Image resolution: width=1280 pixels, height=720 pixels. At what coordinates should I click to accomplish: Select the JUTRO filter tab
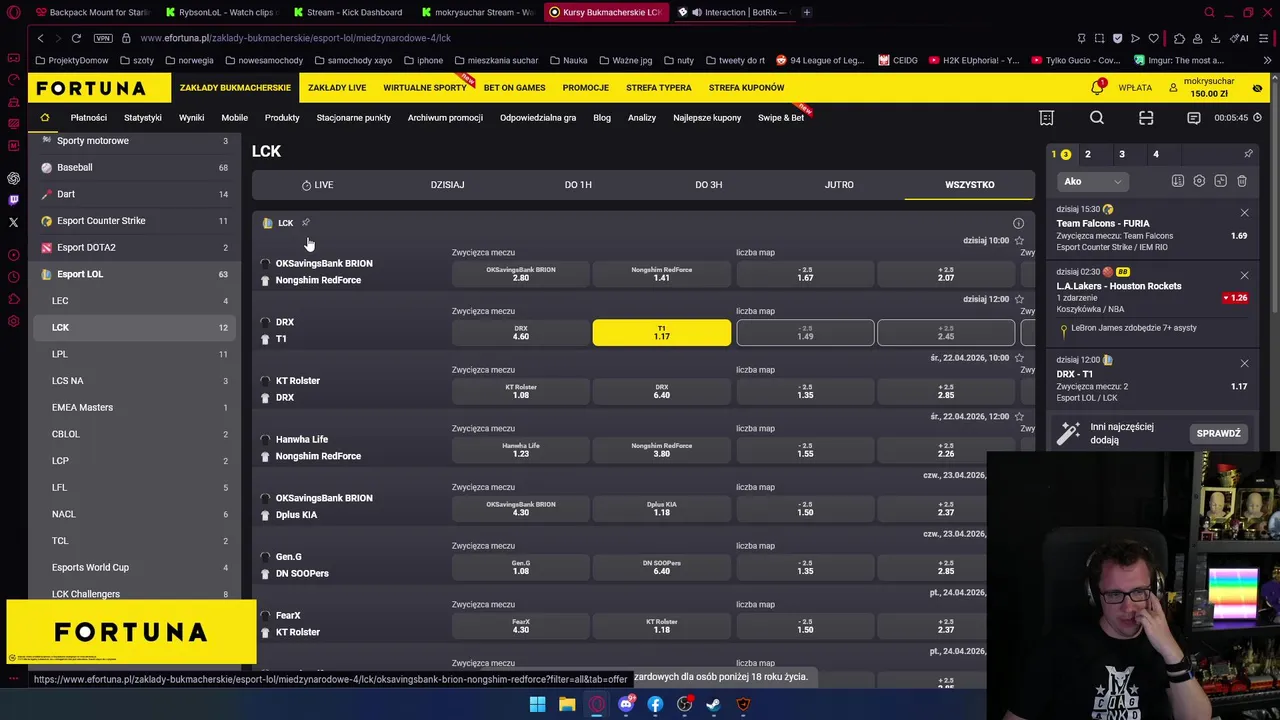(839, 185)
